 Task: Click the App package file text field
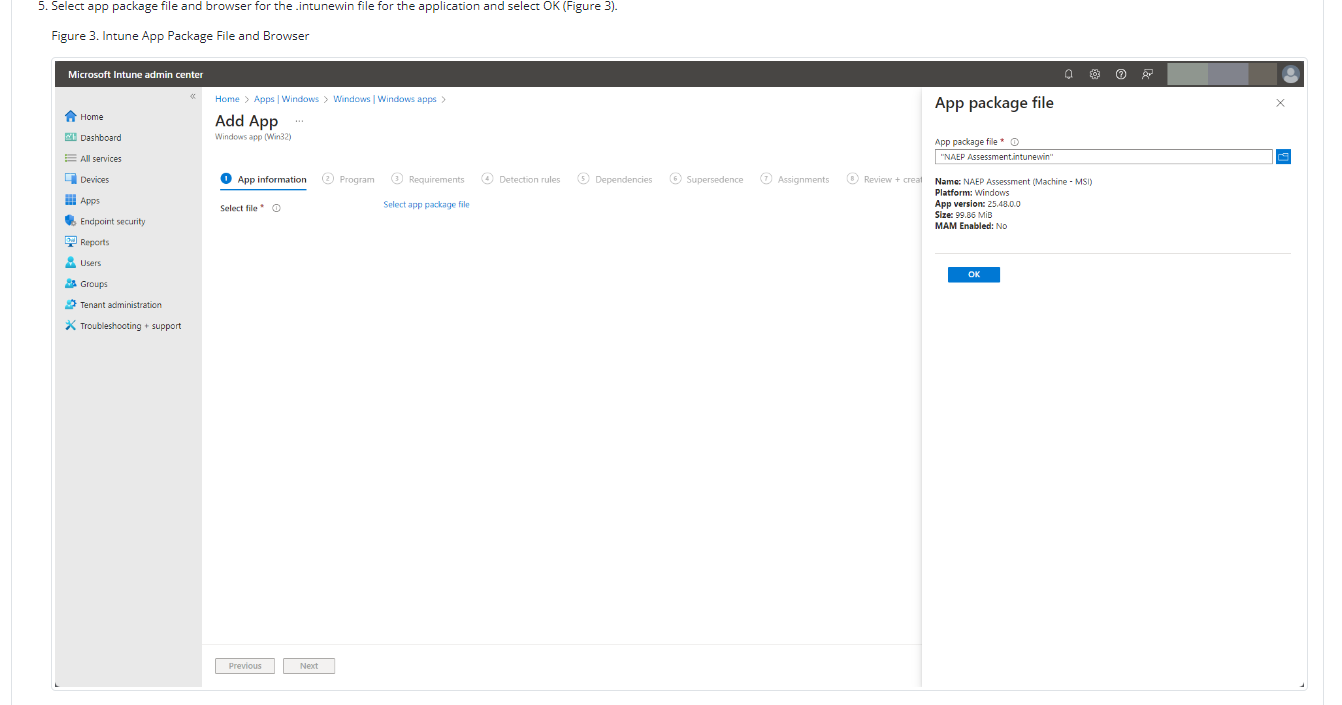click(1104, 157)
